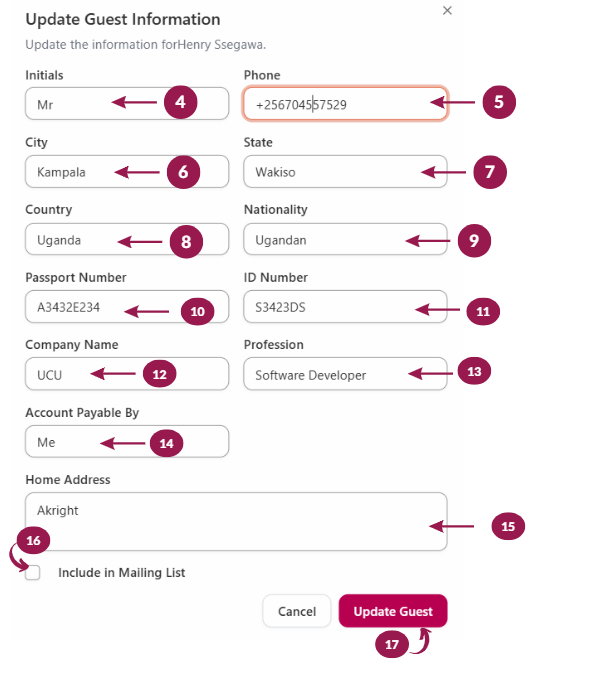
Task: Click the number 4 annotation badge
Action: (180, 102)
